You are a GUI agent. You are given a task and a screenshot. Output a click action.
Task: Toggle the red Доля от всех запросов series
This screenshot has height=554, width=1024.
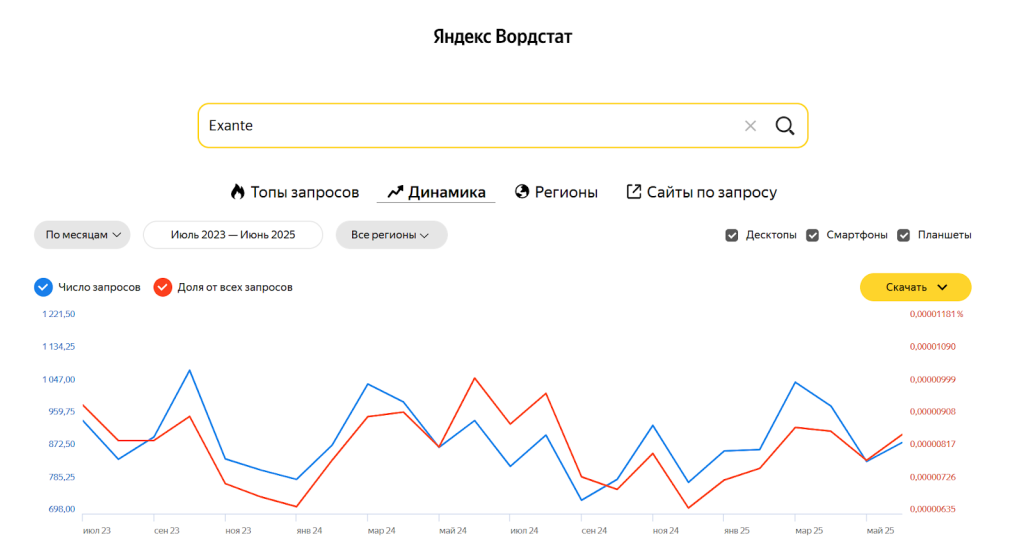point(162,287)
